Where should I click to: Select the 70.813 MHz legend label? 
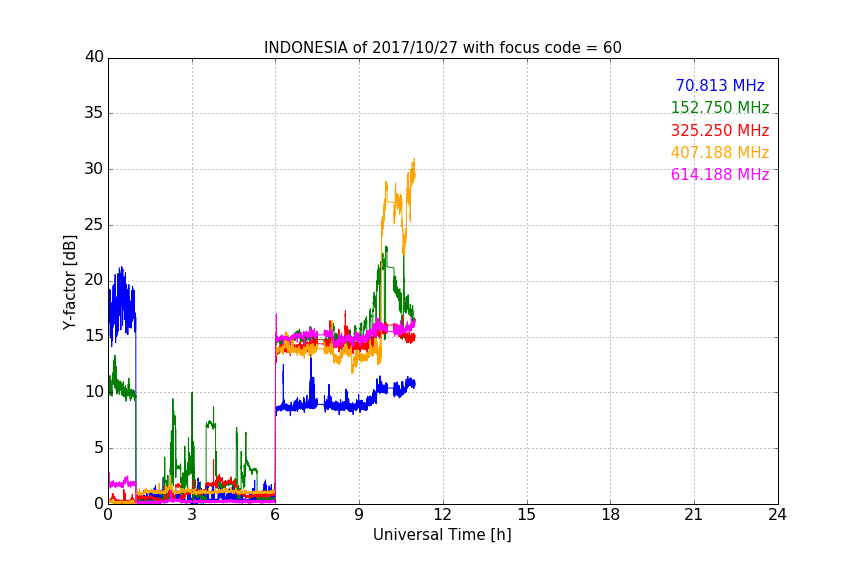(720, 85)
